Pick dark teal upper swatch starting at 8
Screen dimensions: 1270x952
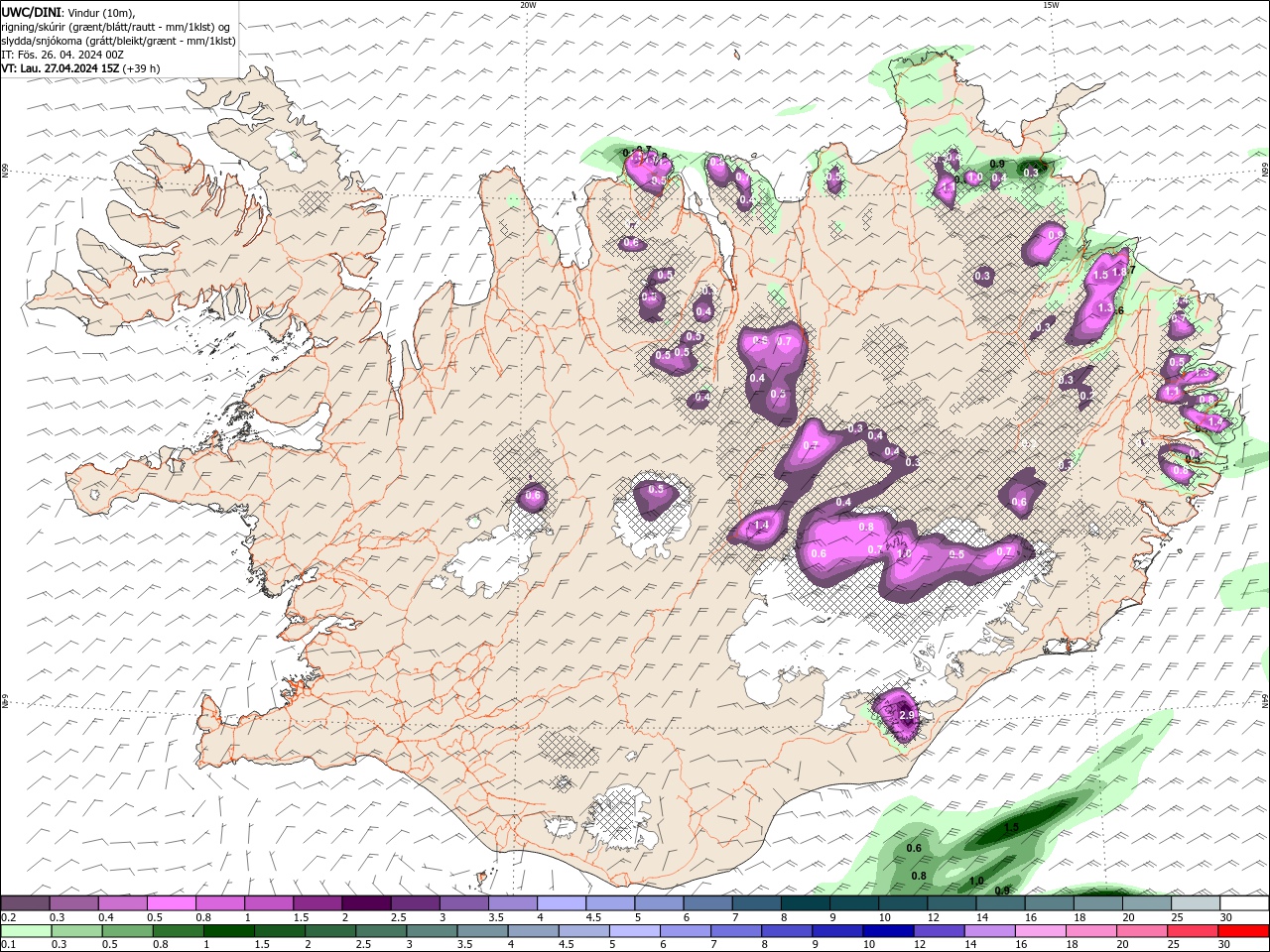(x=805, y=903)
